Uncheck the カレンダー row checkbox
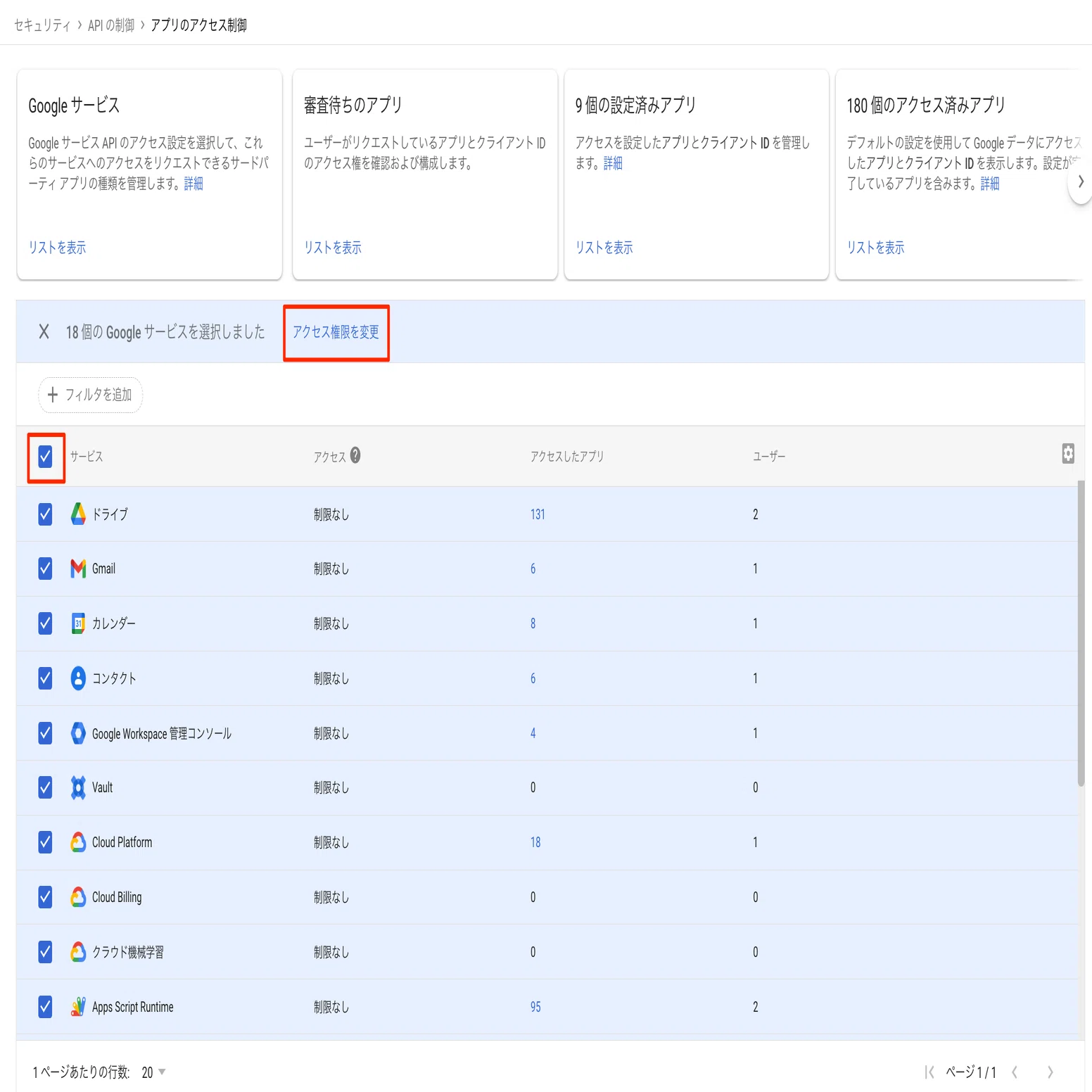 [x=45, y=623]
